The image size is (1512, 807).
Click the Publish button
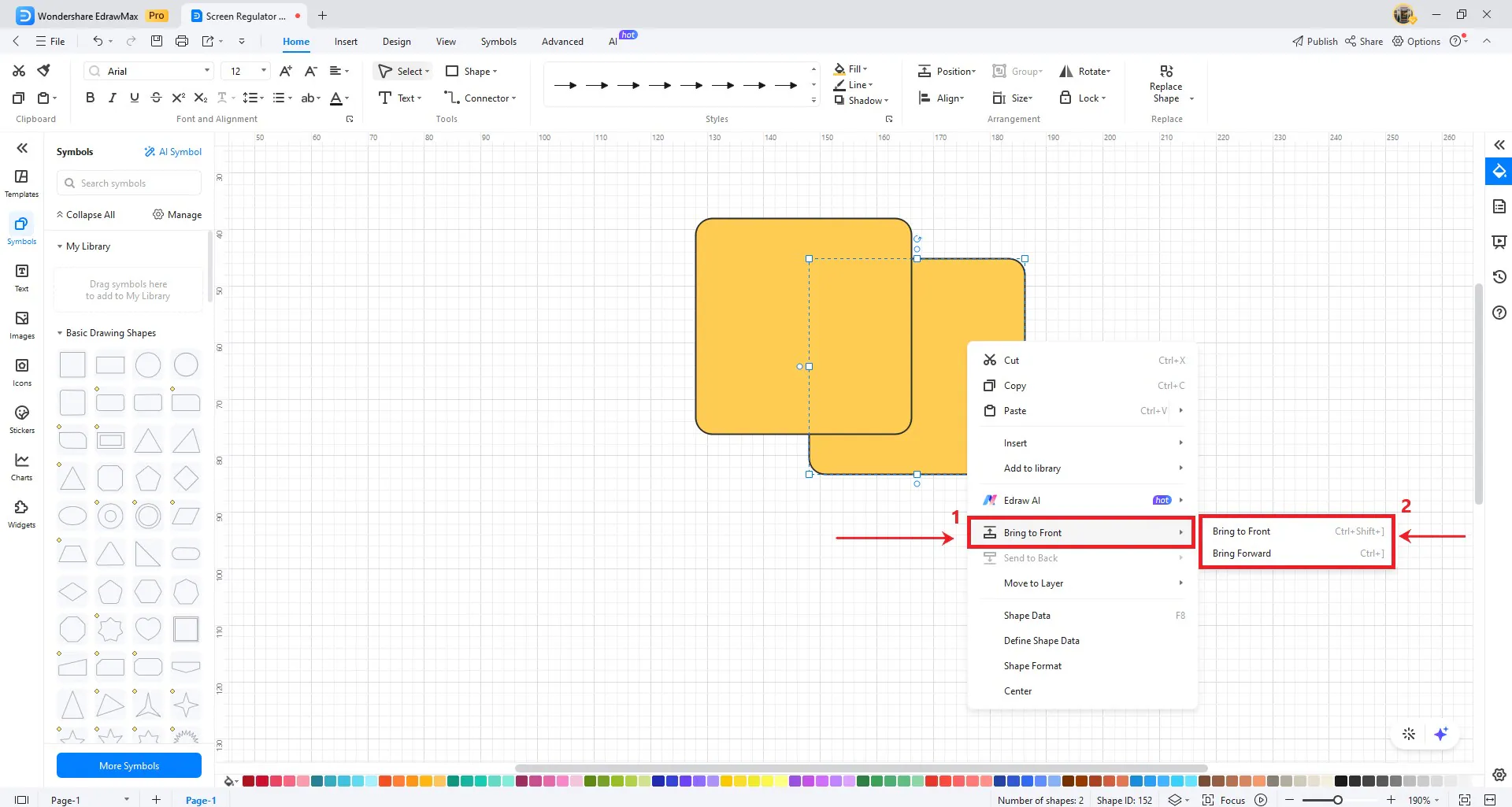(x=1314, y=41)
